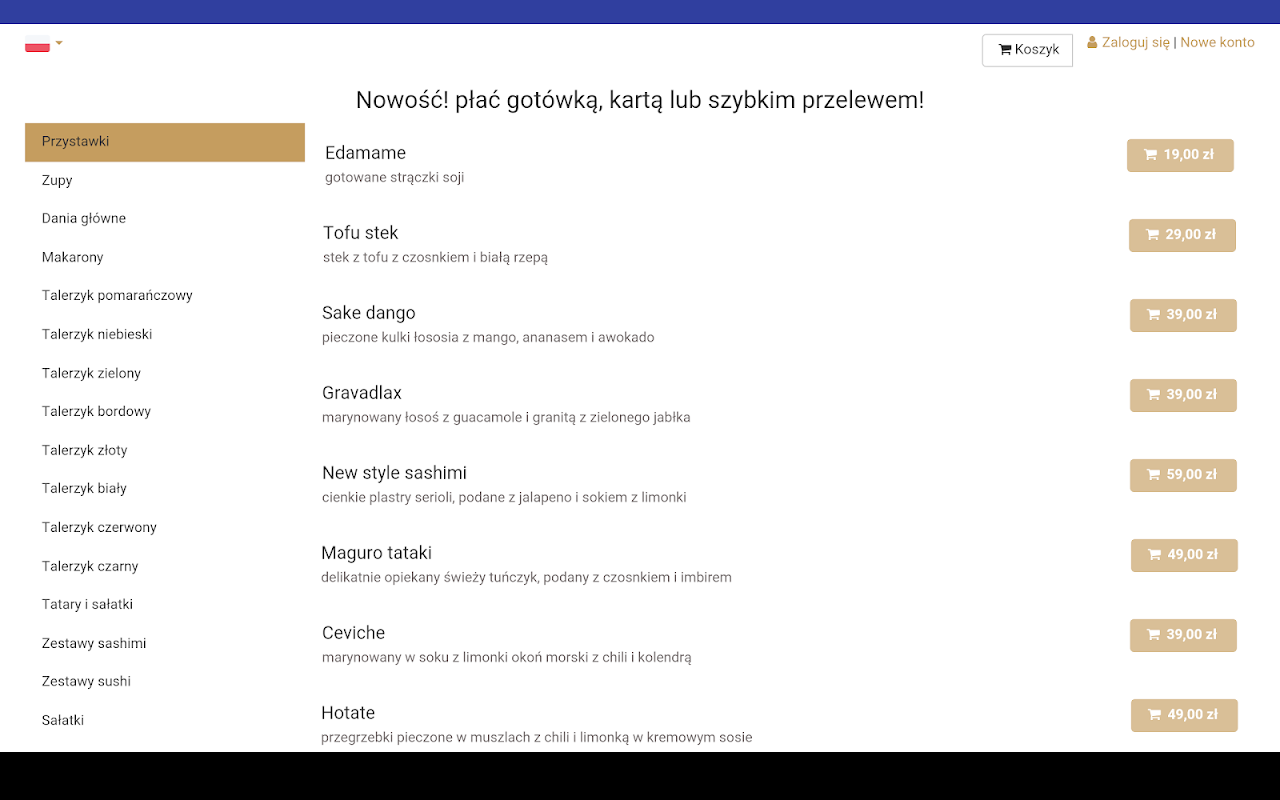The image size is (1280, 800).
Task: Add Hotate to cart
Action: (1184, 715)
